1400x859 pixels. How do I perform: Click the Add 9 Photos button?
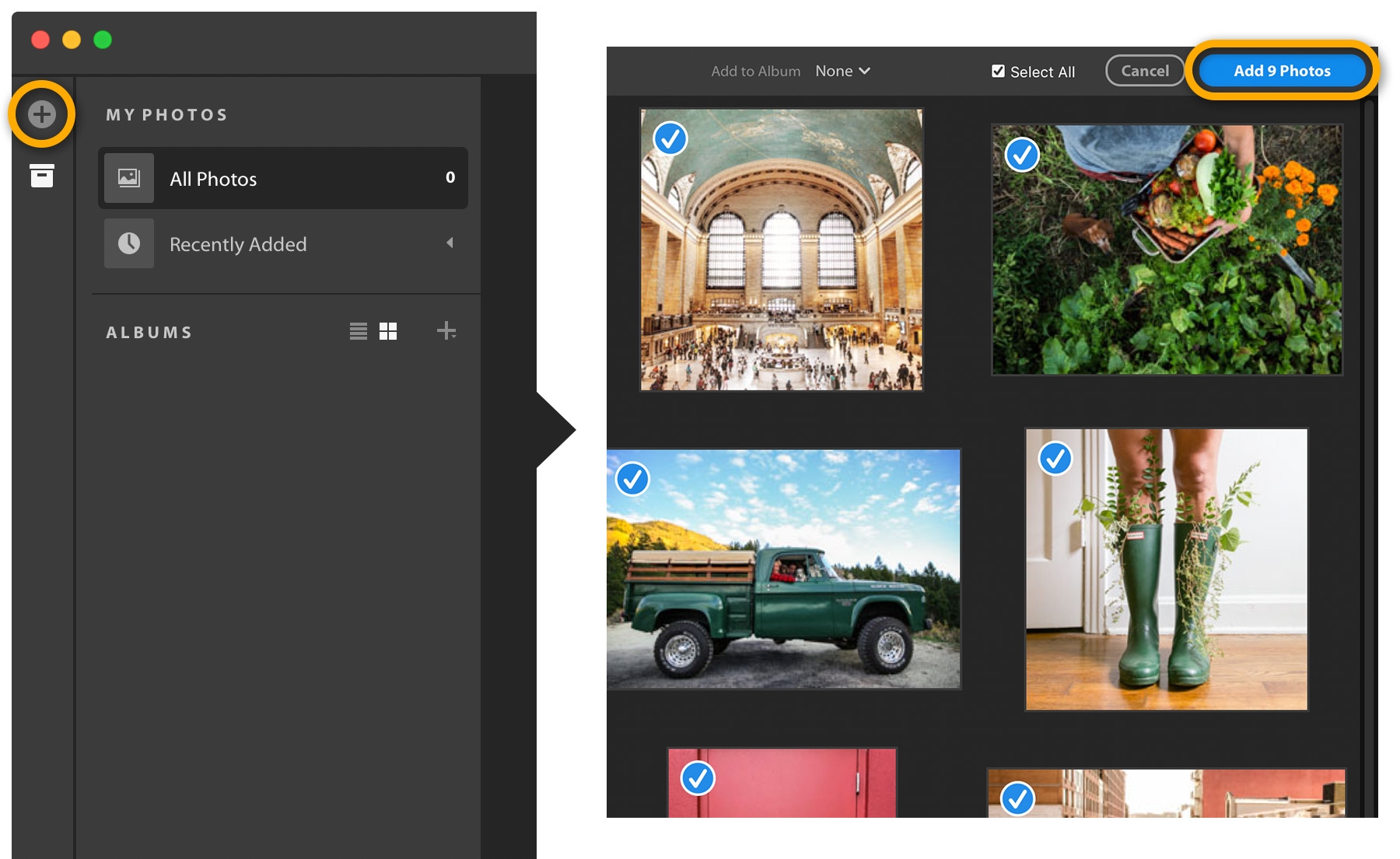pyautogui.click(x=1282, y=70)
